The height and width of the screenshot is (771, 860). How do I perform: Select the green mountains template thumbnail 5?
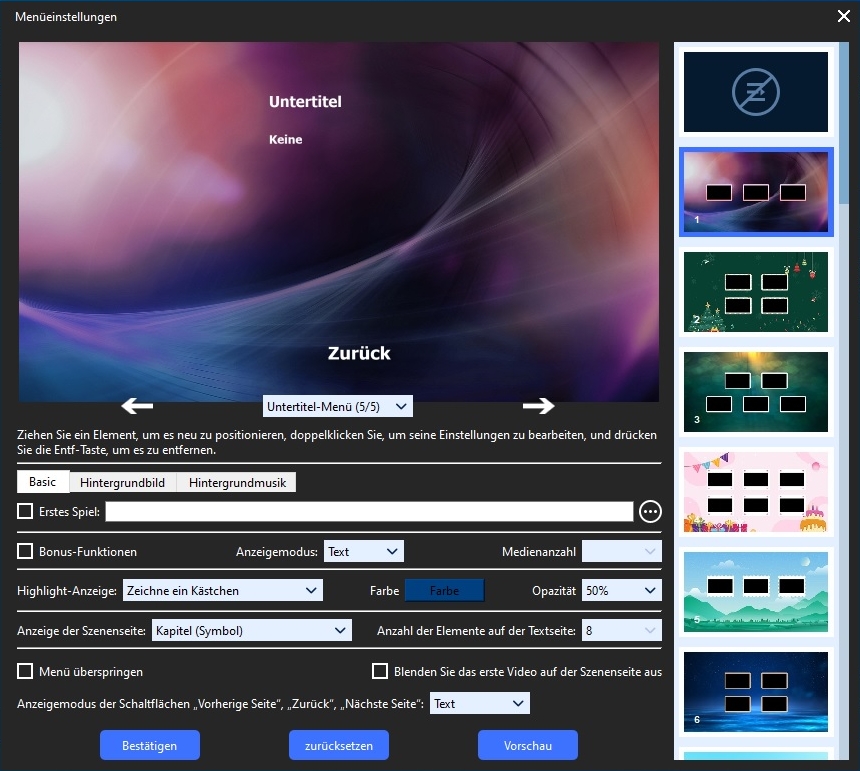tap(756, 592)
